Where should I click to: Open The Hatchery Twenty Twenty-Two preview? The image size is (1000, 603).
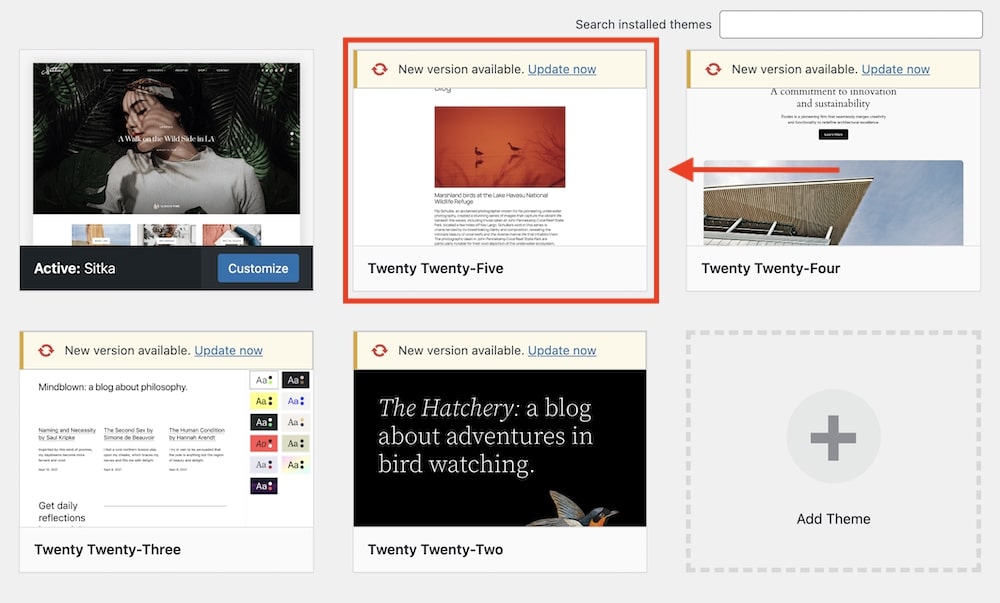click(500, 447)
